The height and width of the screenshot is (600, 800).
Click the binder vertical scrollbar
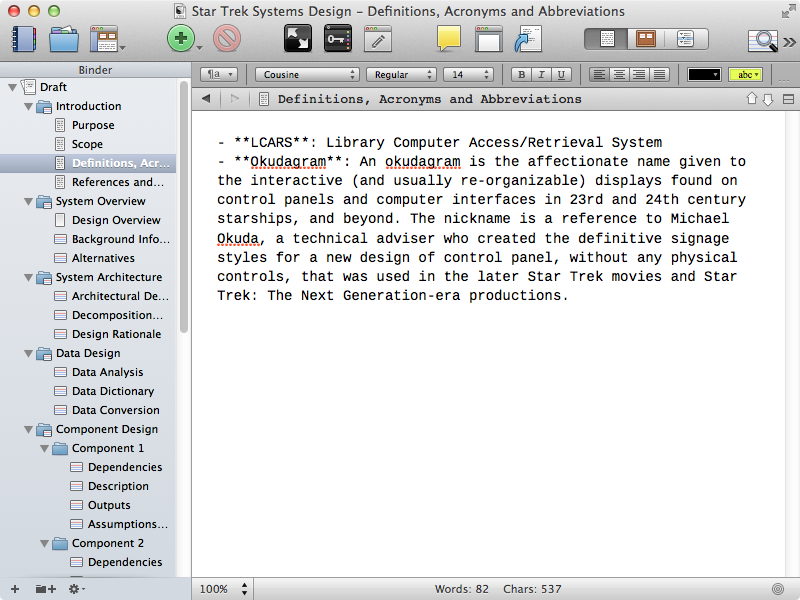pos(184,207)
